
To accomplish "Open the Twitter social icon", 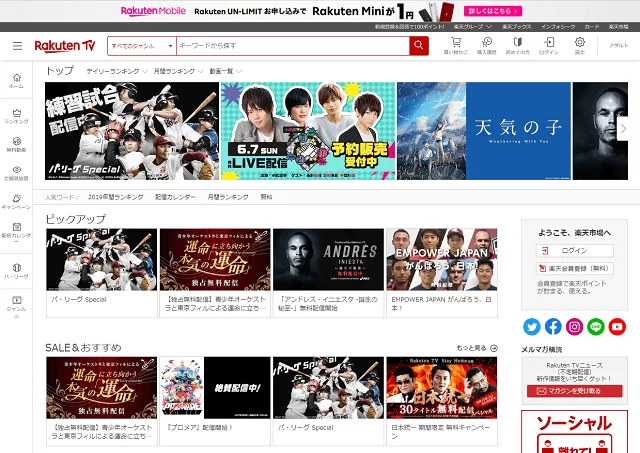I will (x=532, y=327).
